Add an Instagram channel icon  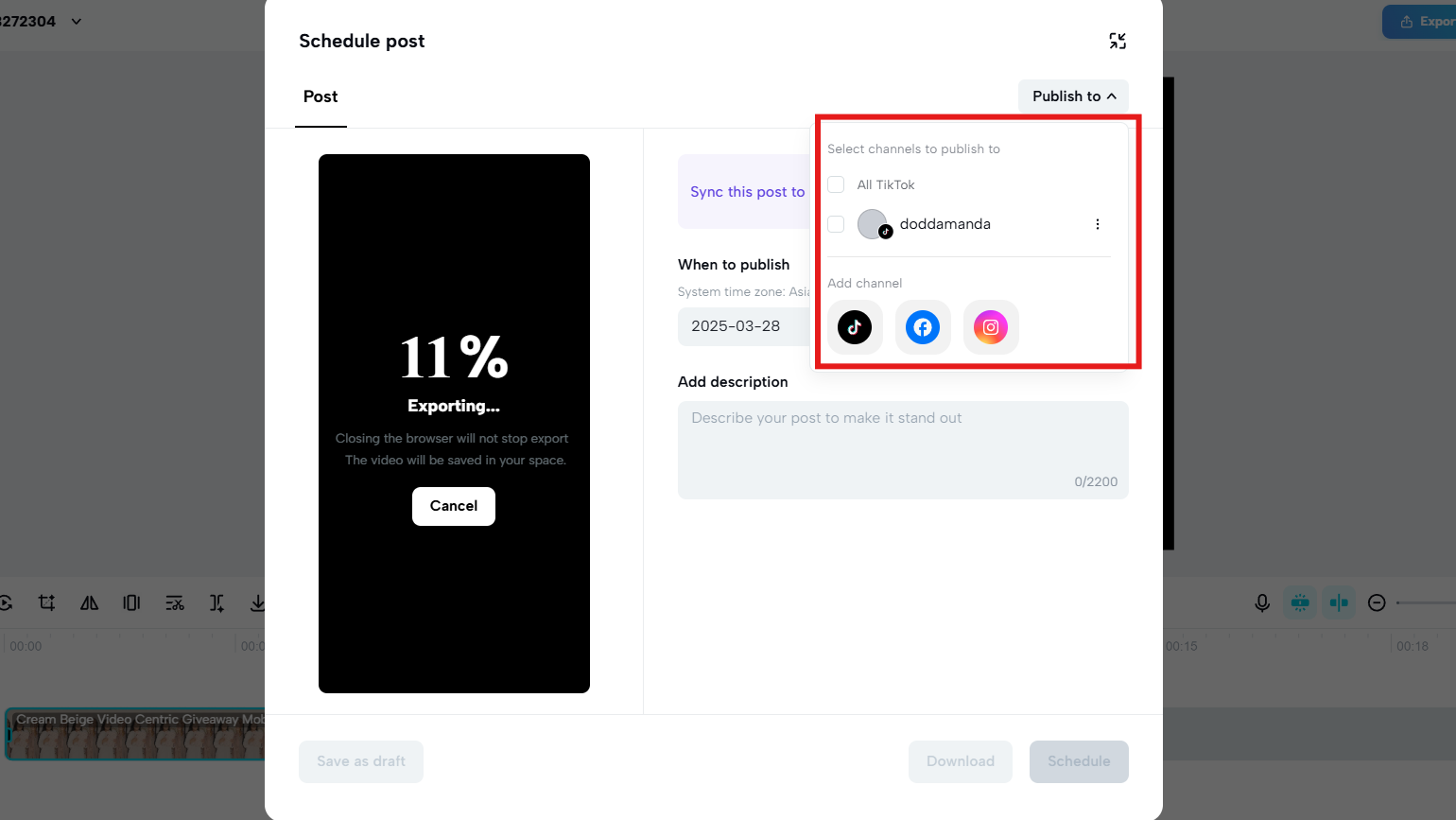point(991,327)
